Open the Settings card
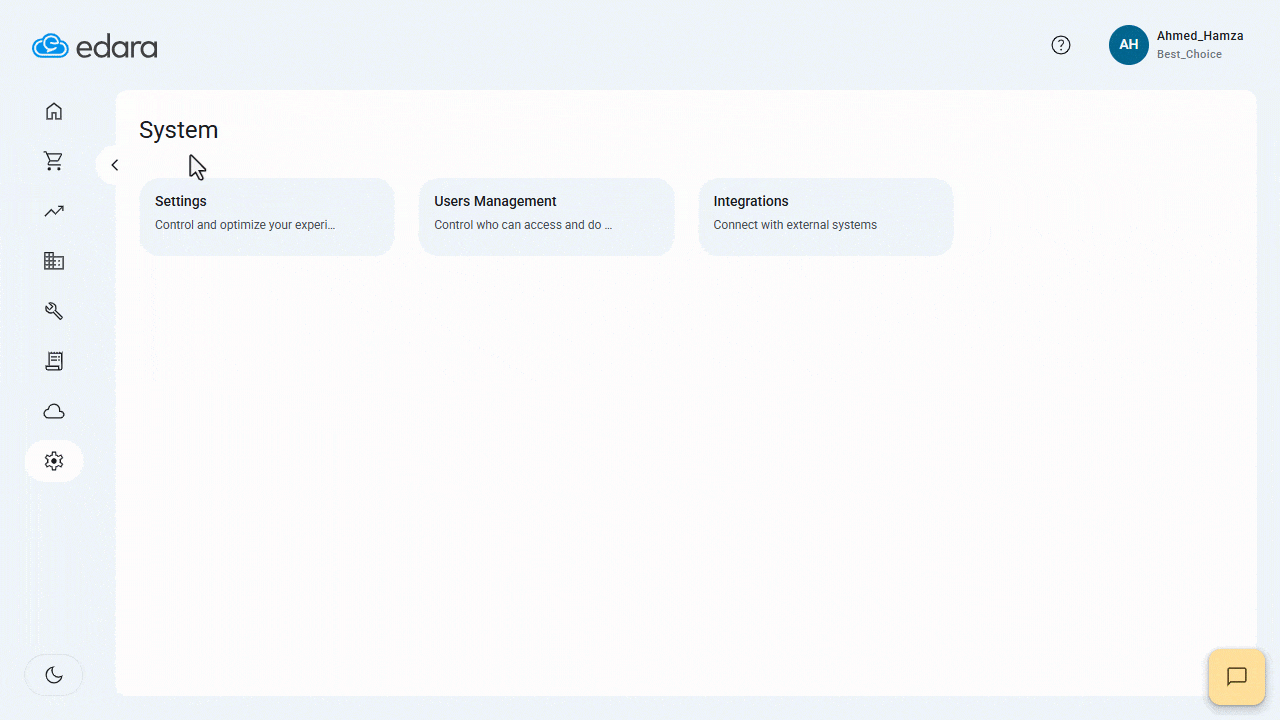The image size is (1280, 720). point(267,217)
